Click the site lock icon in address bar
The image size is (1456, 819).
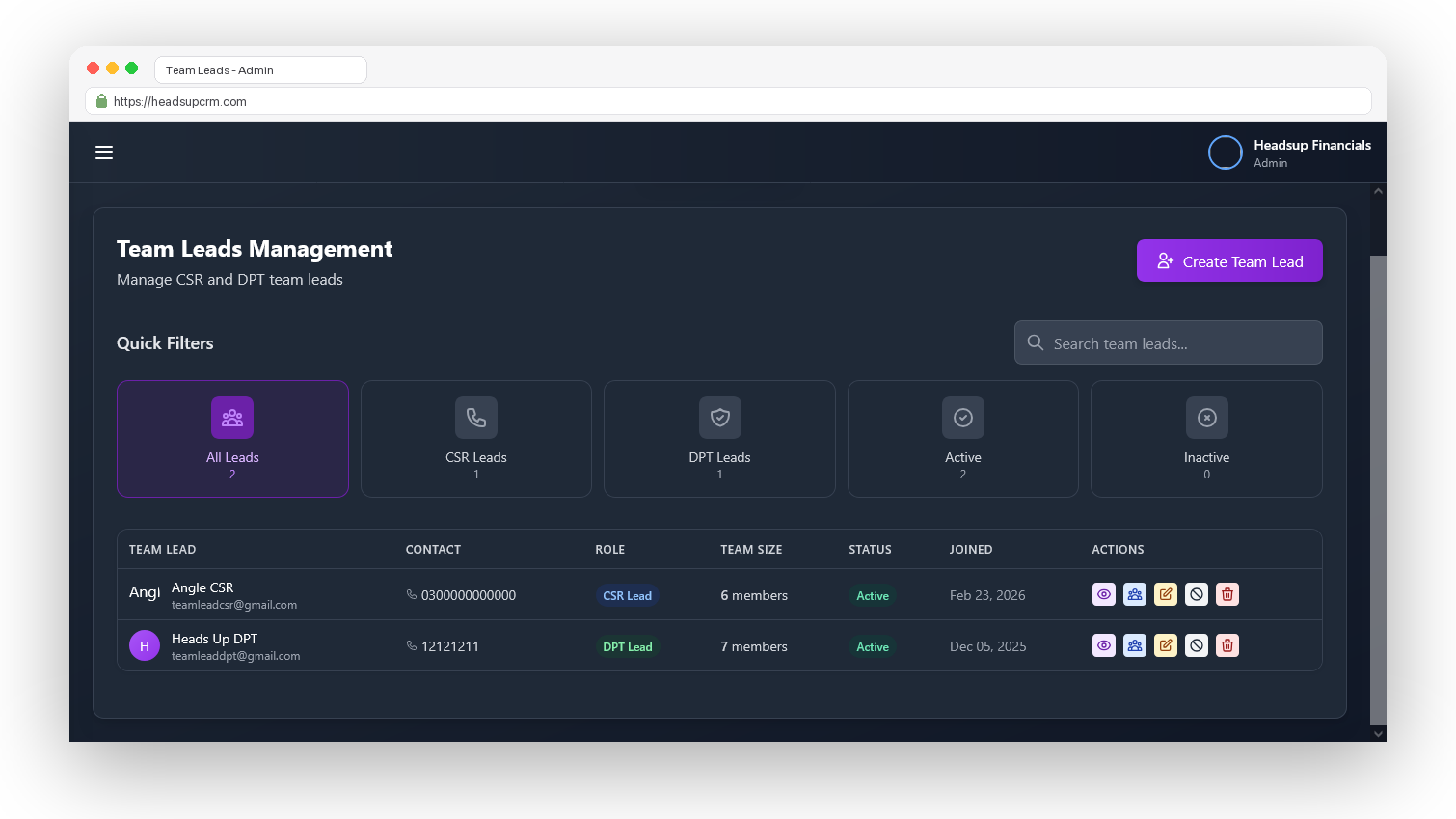(x=101, y=101)
